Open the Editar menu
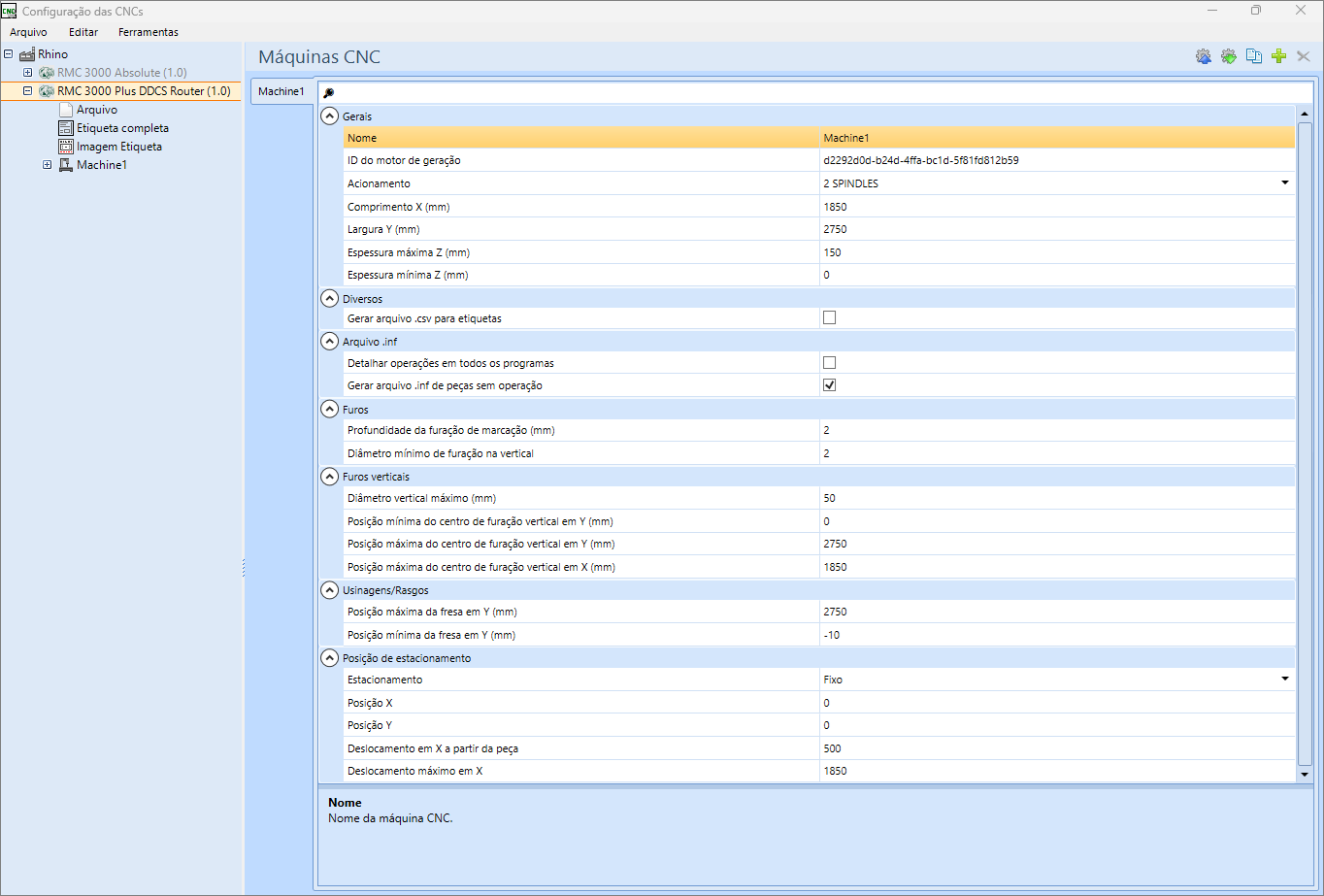Image resolution: width=1324 pixels, height=896 pixels. pyautogui.click(x=83, y=32)
